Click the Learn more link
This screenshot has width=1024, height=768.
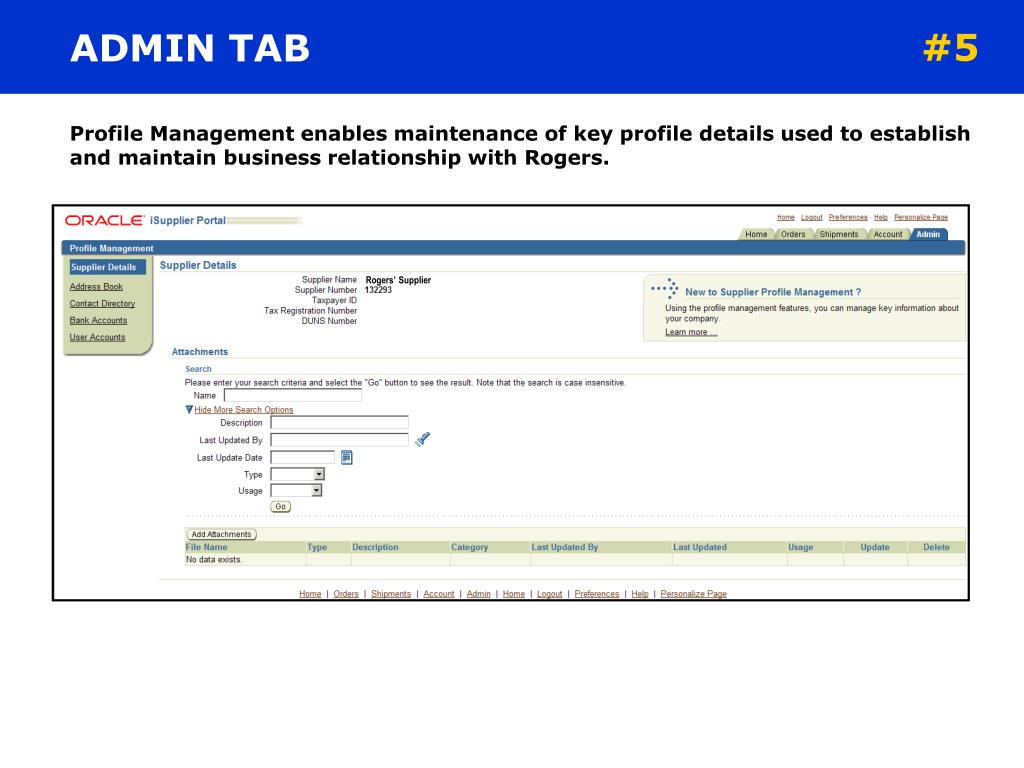(x=691, y=332)
